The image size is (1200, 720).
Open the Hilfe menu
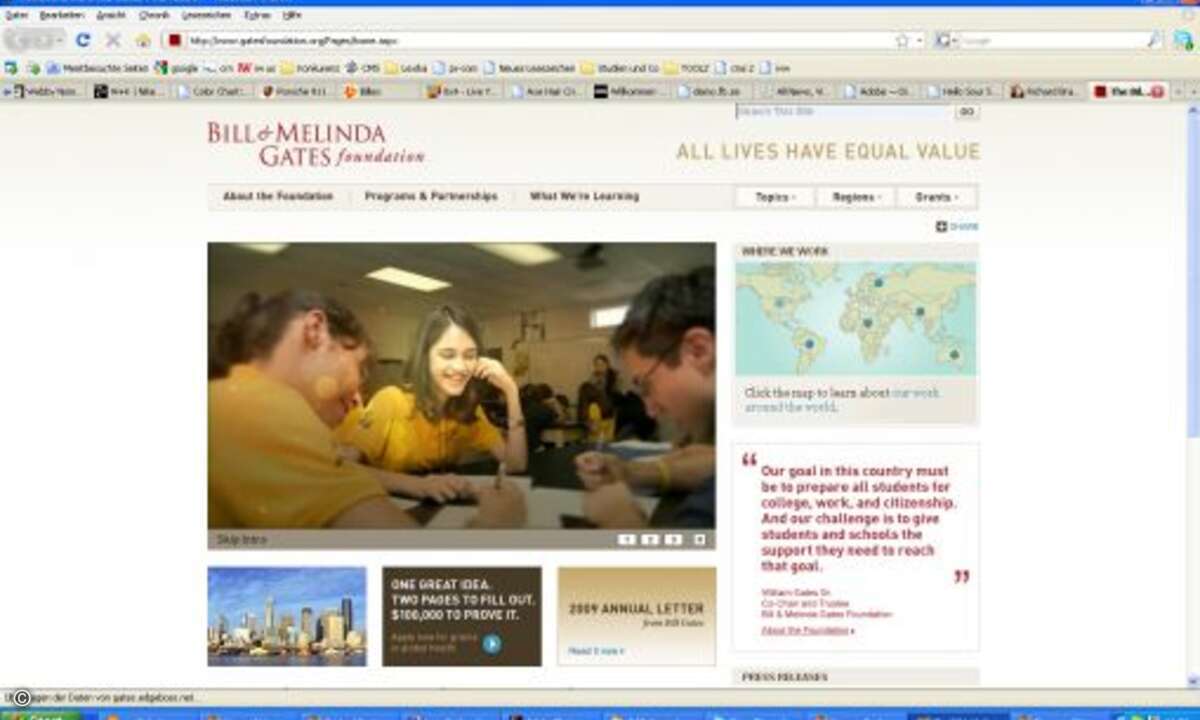[292, 15]
